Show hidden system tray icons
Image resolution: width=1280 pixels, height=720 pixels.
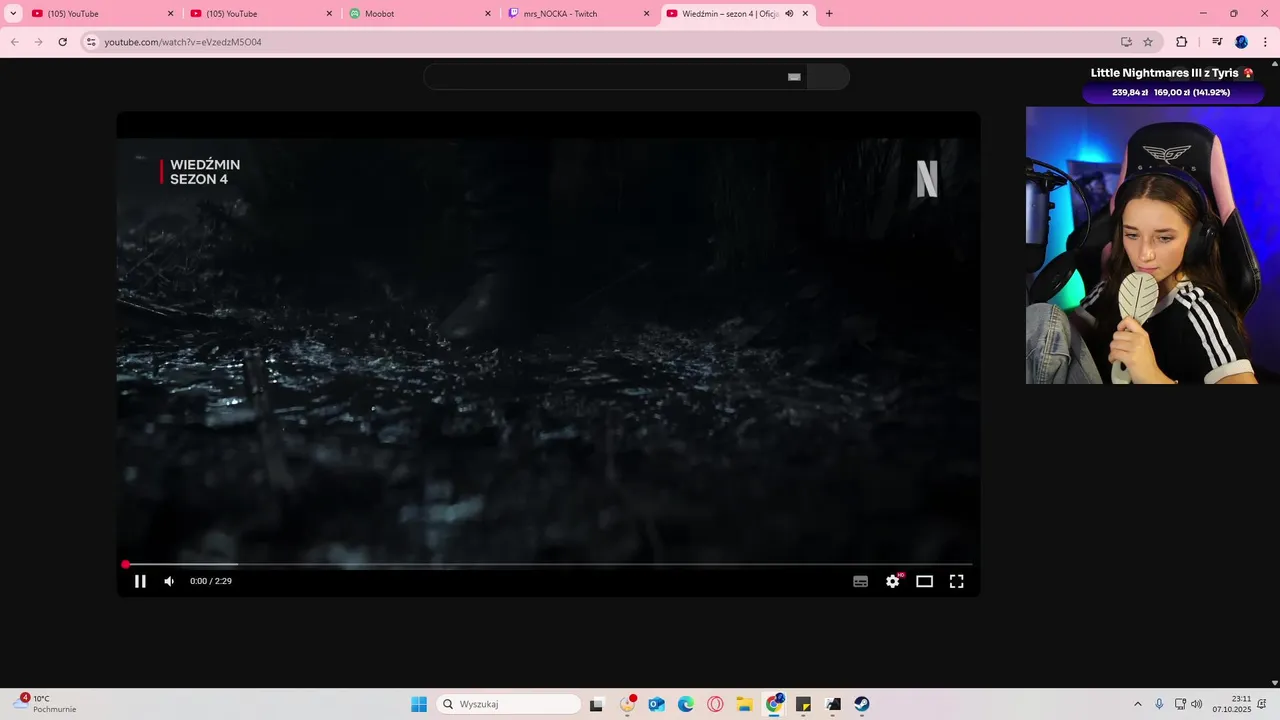click(1137, 704)
